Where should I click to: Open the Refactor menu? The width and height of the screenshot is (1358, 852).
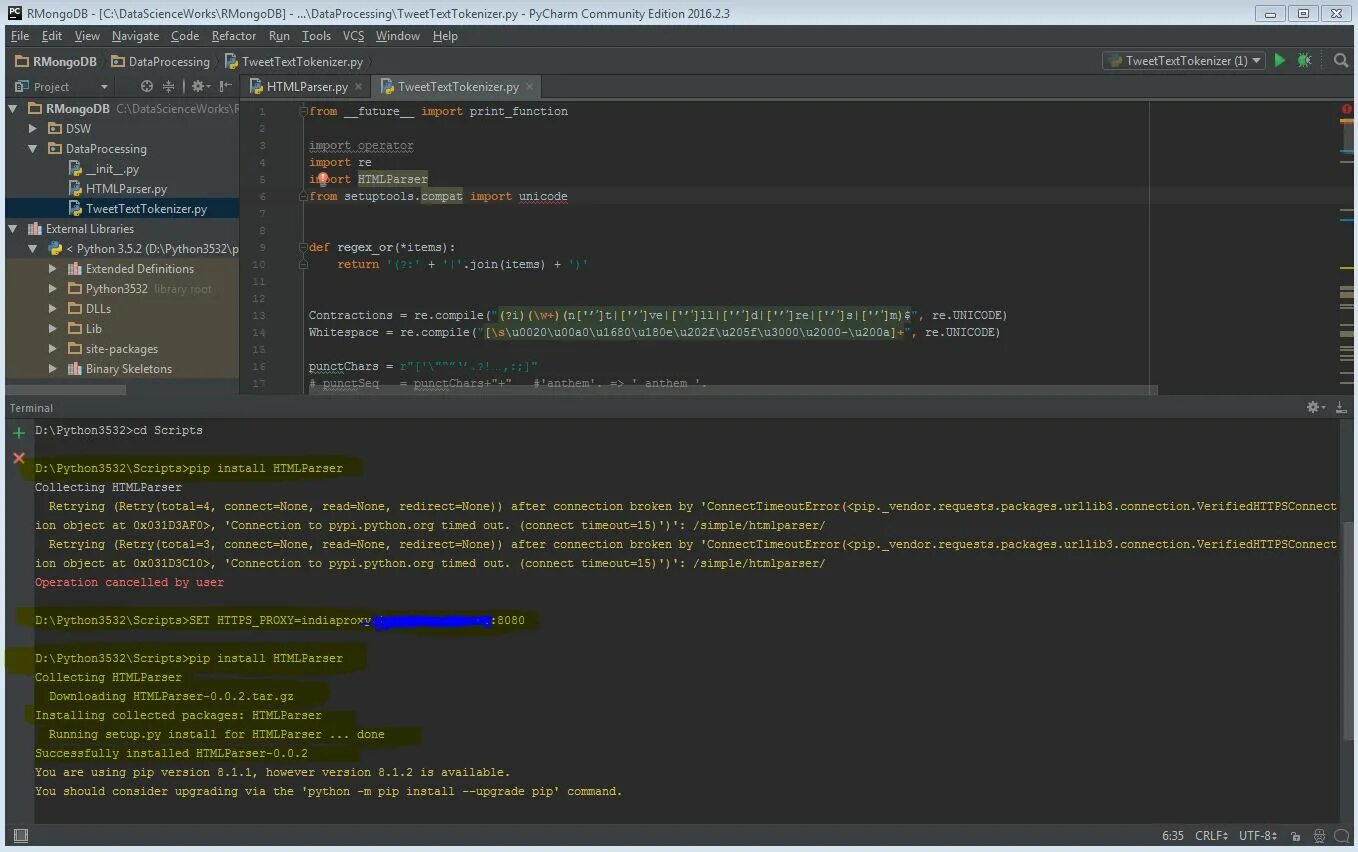click(x=234, y=35)
